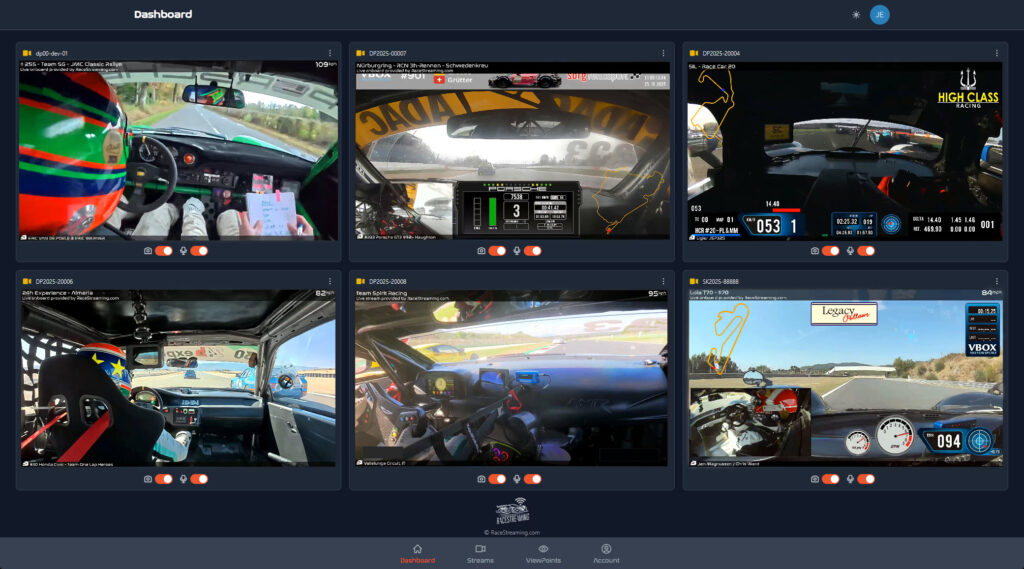This screenshot has height=569, width=1024.
Task: Click the microphone icon under DP2025-00007 stream
Action: click(516, 251)
